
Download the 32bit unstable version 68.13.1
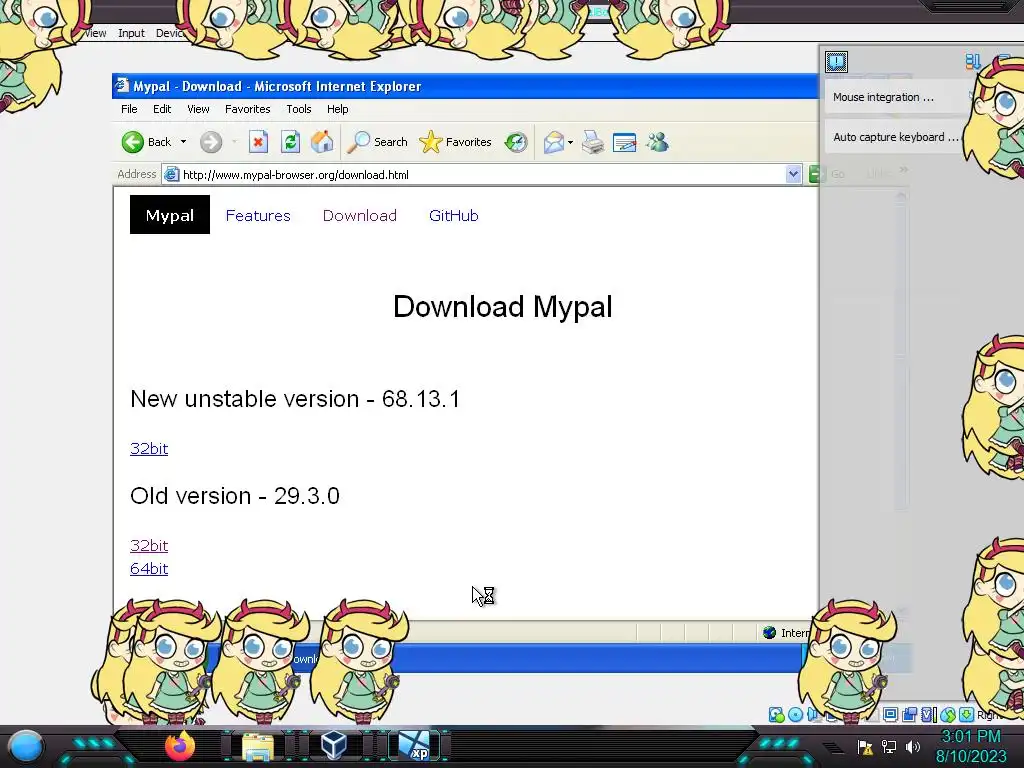(149, 449)
